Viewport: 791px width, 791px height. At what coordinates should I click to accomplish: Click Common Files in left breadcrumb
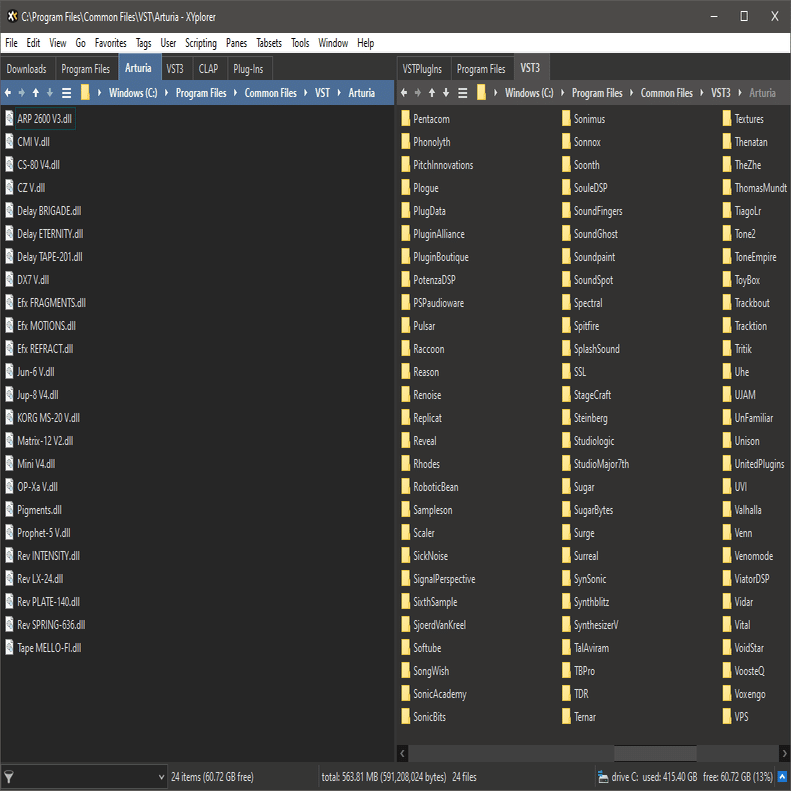coord(270,93)
